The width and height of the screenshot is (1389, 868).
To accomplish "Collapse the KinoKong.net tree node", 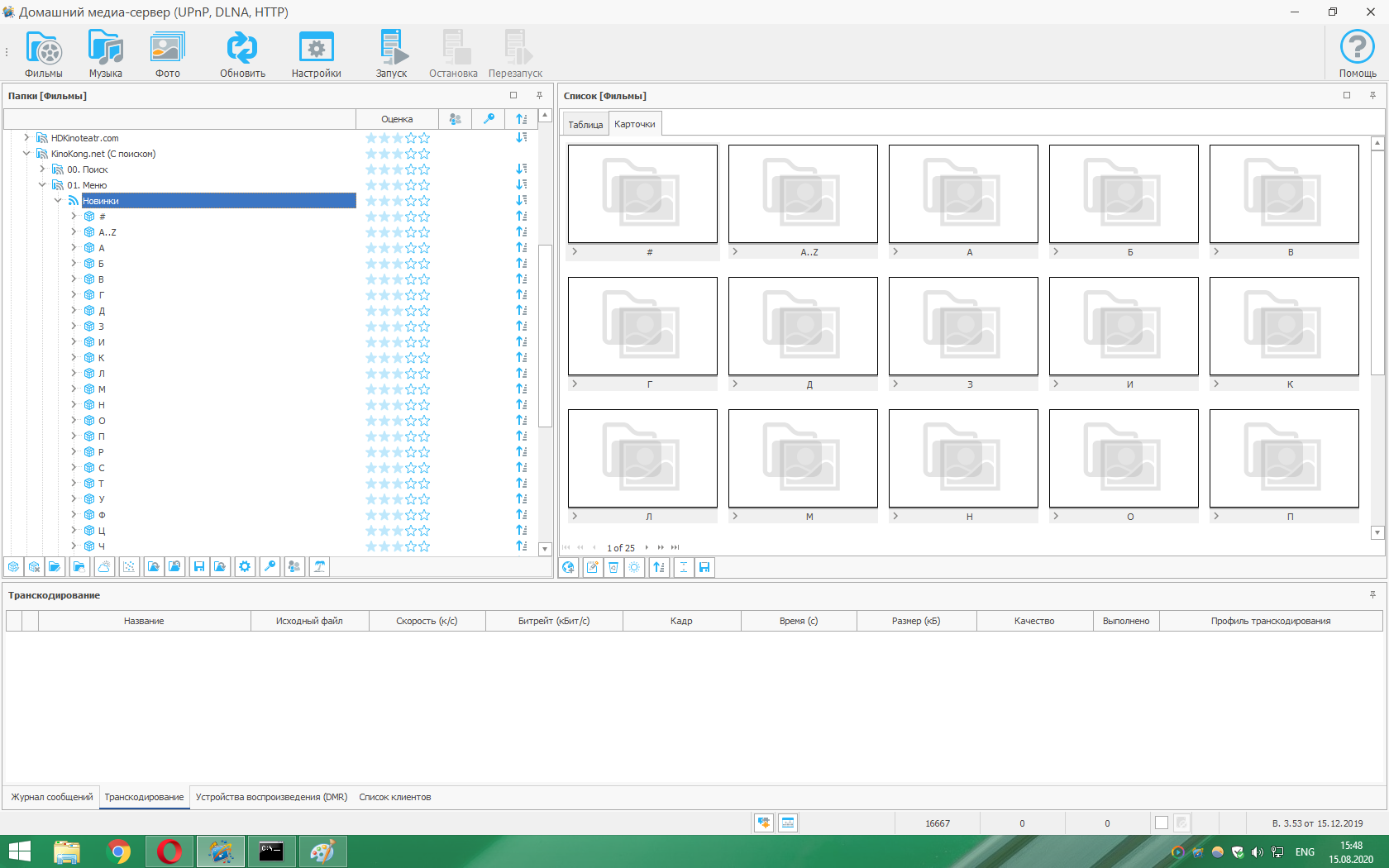I will 26,154.
